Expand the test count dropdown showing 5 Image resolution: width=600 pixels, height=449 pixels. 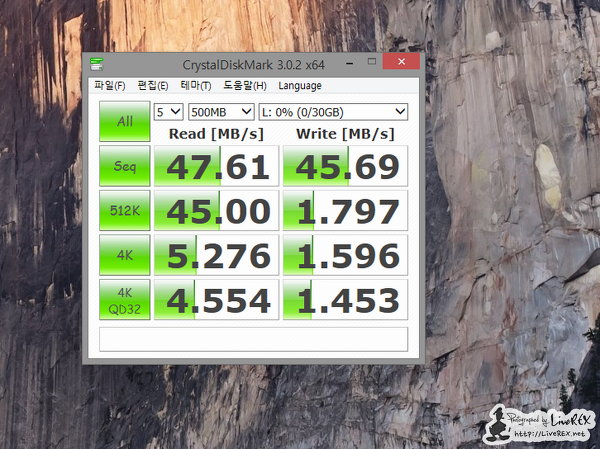pyautogui.click(x=169, y=112)
